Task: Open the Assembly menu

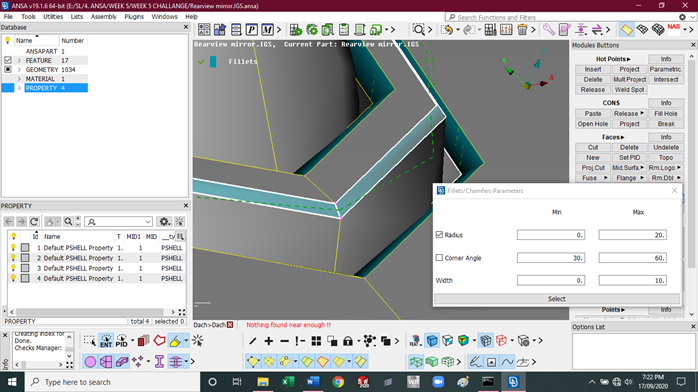Action: pyautogui.click(x=104, y=16)
